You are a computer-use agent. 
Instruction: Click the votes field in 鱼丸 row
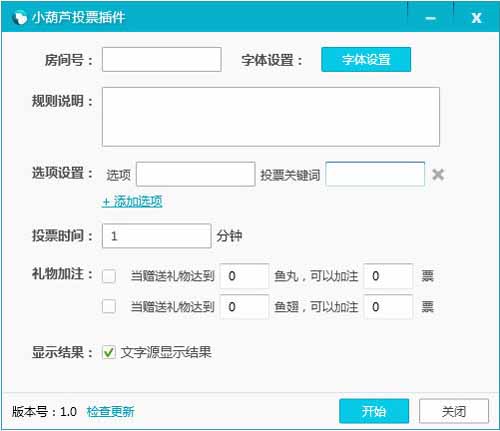388,276
